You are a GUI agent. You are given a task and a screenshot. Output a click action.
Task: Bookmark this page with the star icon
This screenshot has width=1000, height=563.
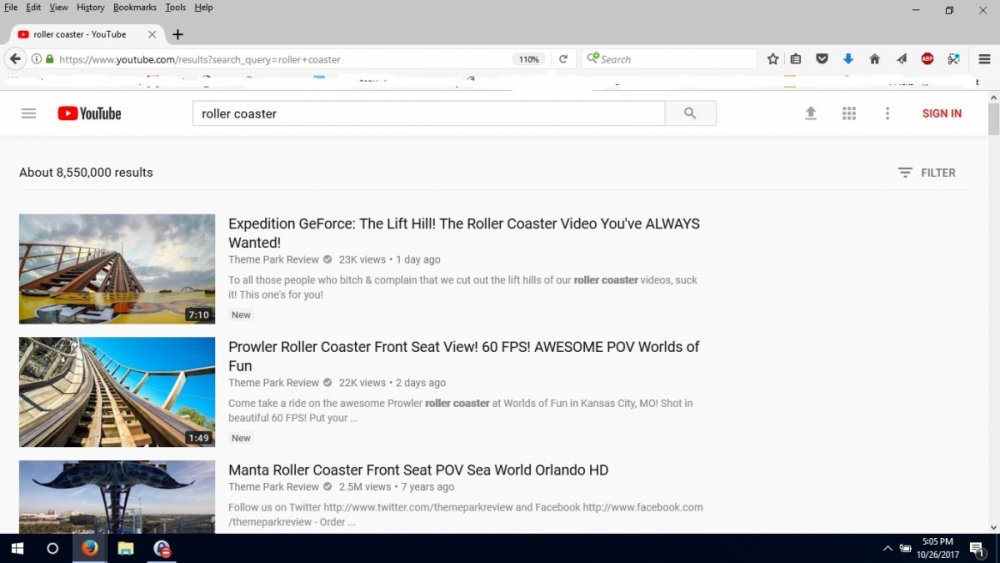(x=773, y=59)
